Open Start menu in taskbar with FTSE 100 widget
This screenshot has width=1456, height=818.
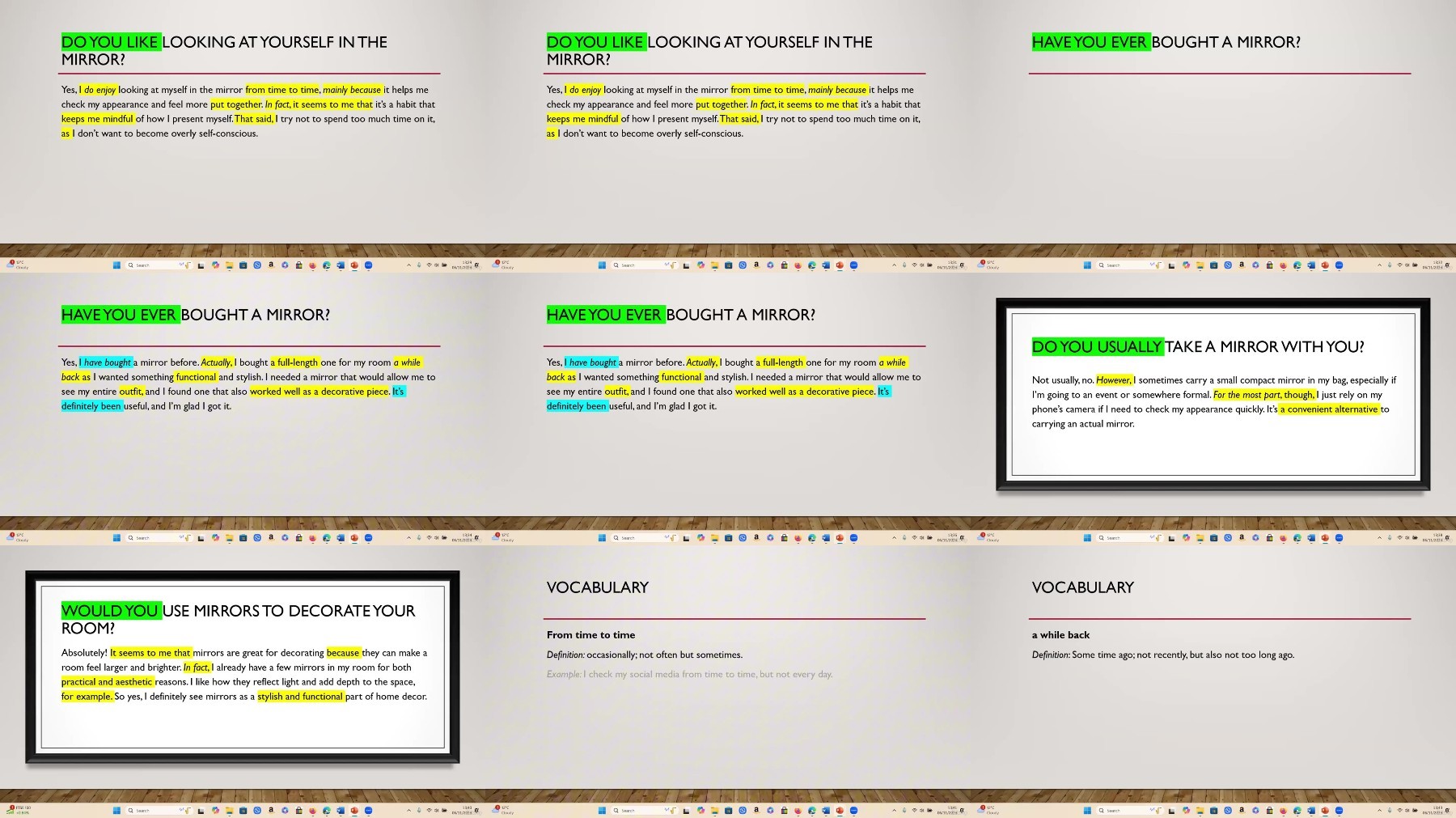(116, 810)
